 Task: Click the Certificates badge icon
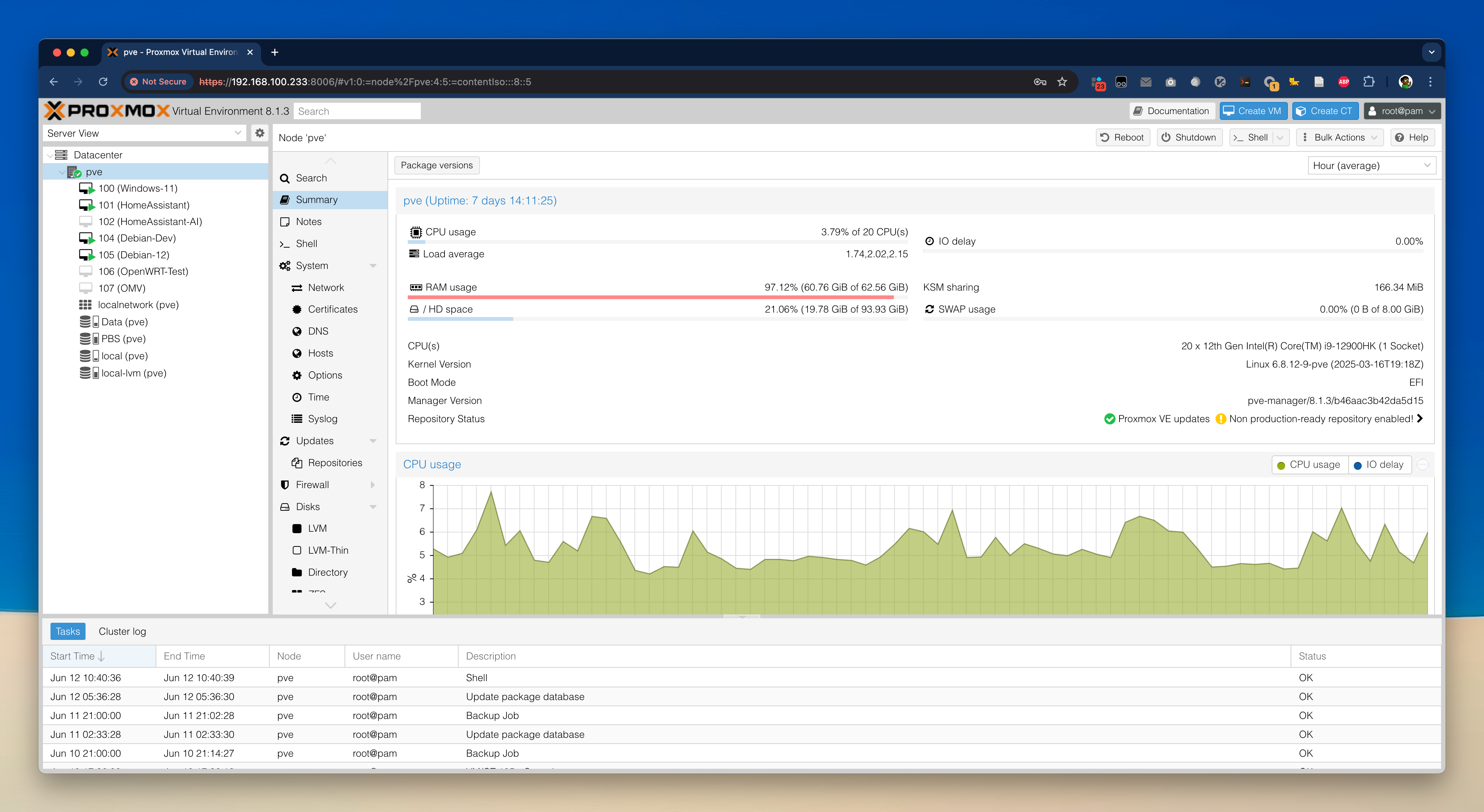tap(297, 309)
